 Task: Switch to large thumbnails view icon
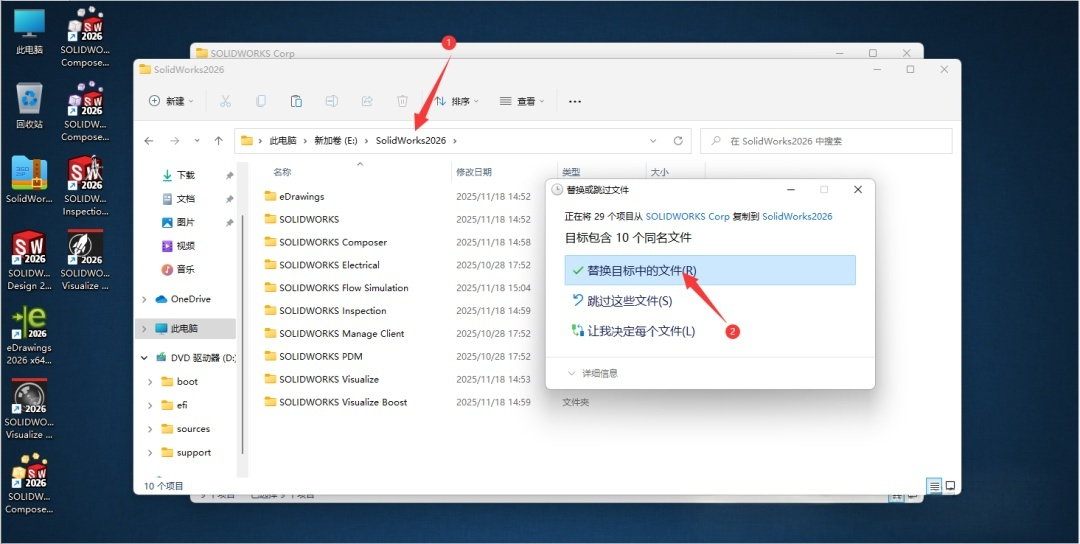tap(951, 486)
